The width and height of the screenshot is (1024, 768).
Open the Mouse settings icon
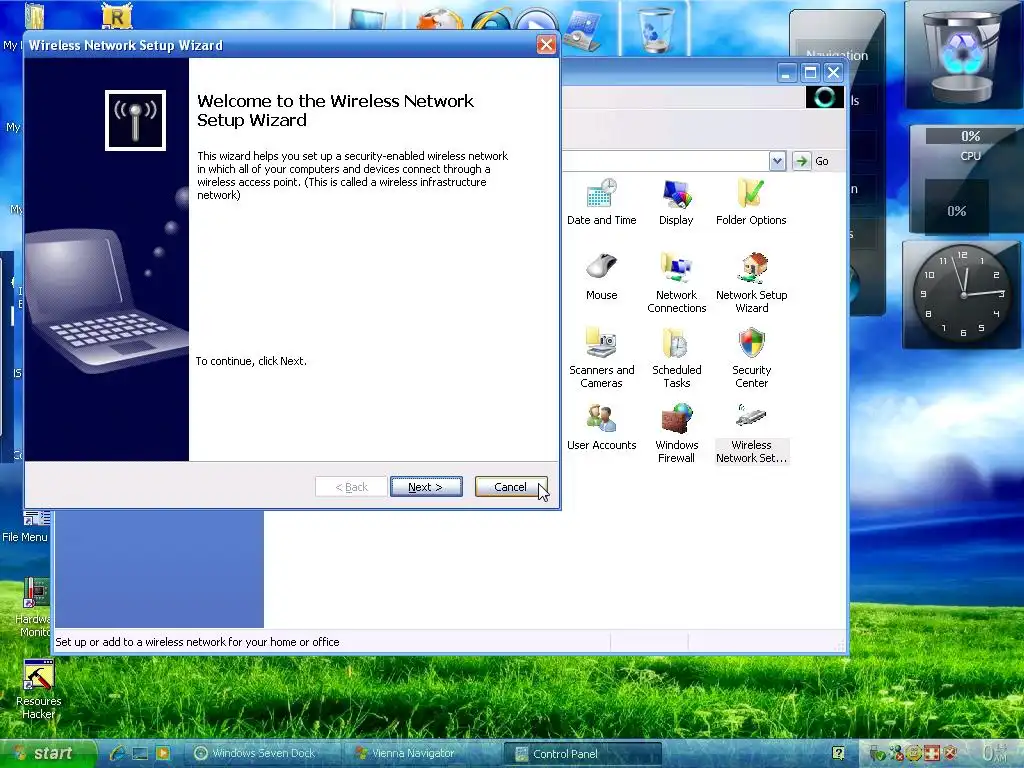(x=601, y=277)
